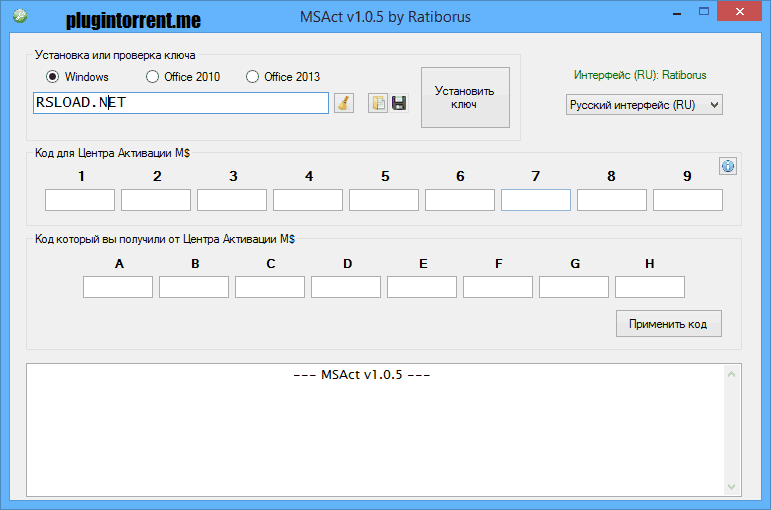Click confirmation code field C
This screenshot has height=510, width=771.
270,287
